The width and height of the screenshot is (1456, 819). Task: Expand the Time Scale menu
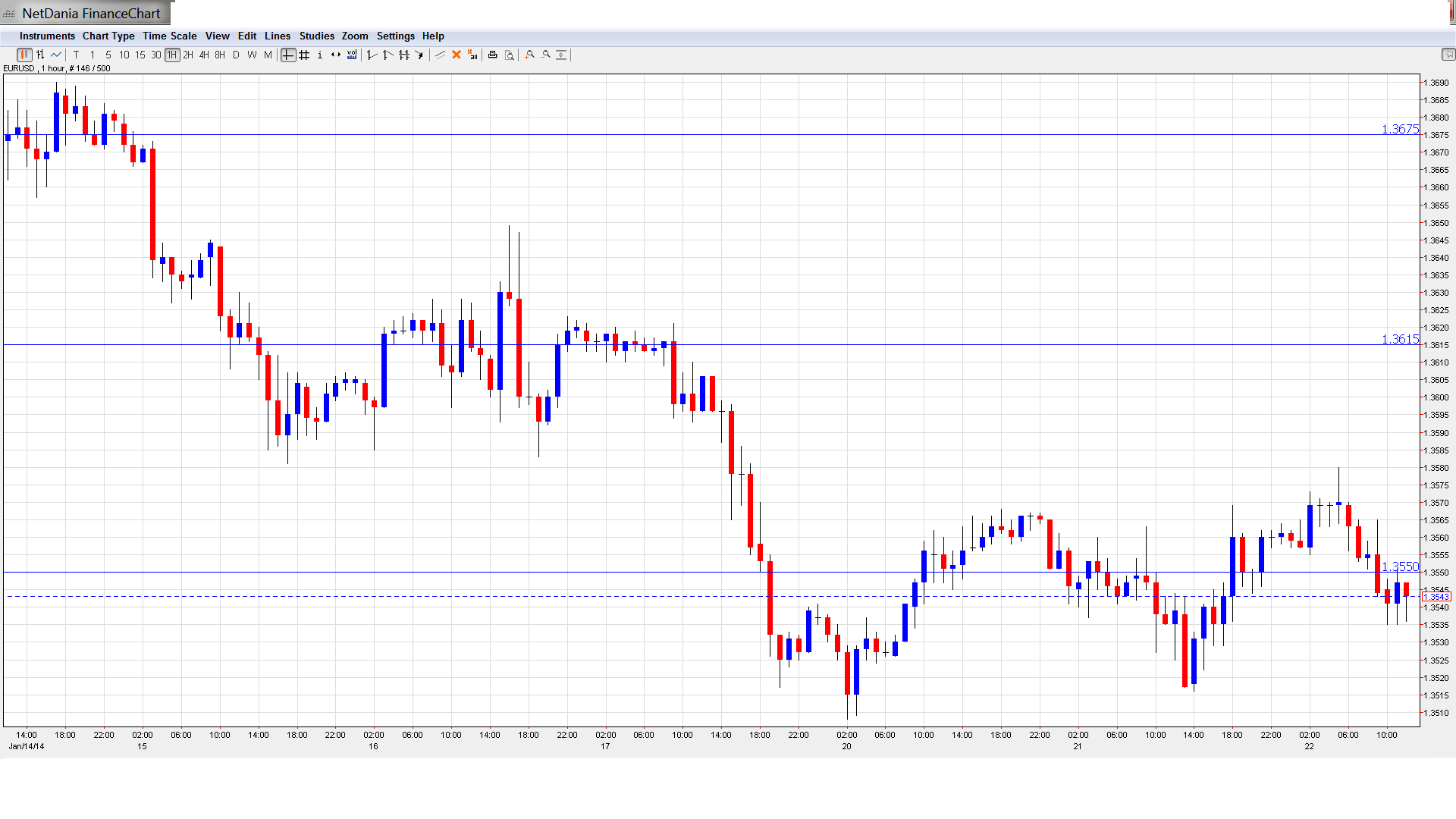pyautogui.click(x=169, y=36)
